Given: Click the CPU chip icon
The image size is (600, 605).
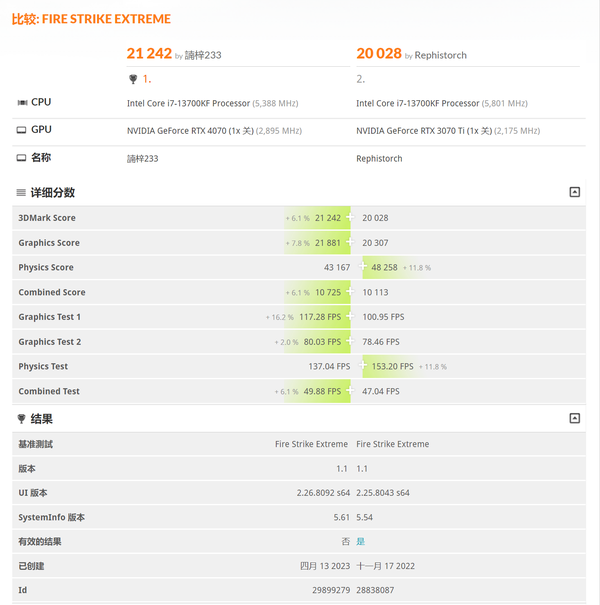Looking at the screenshot, I should (x=22, y=102).
